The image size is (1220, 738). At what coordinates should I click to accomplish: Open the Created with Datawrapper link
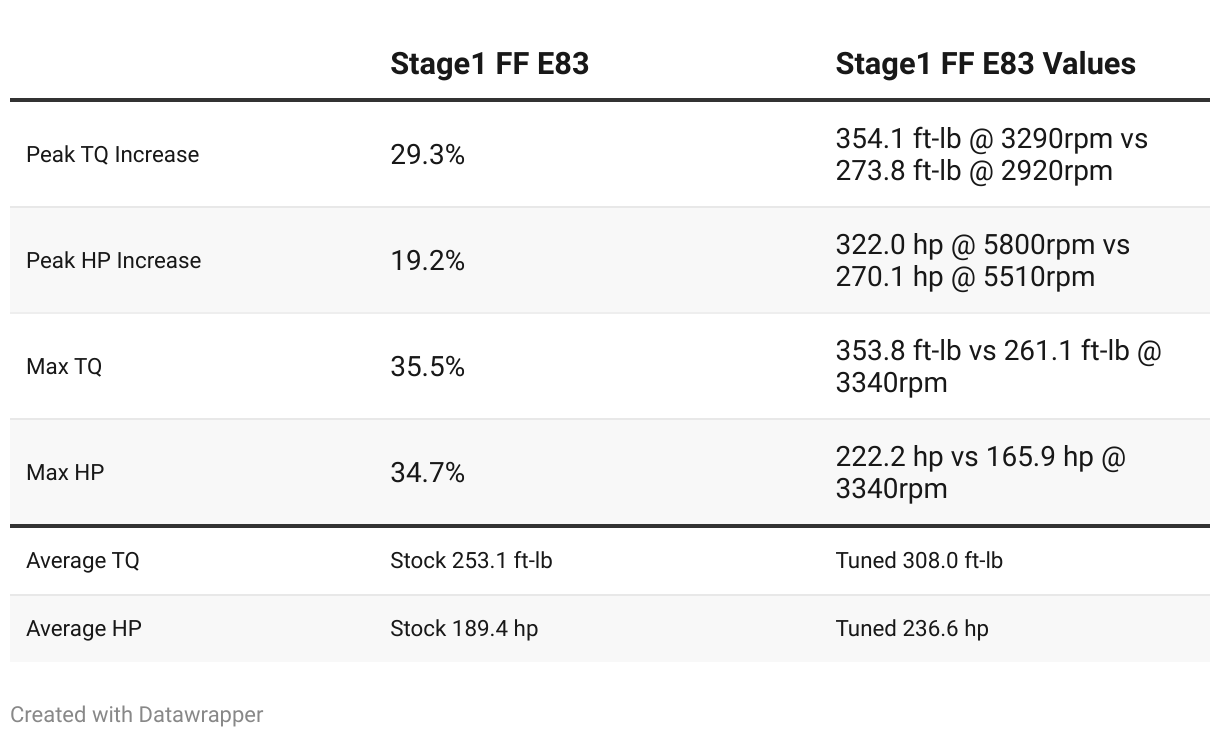click(137, 715)
